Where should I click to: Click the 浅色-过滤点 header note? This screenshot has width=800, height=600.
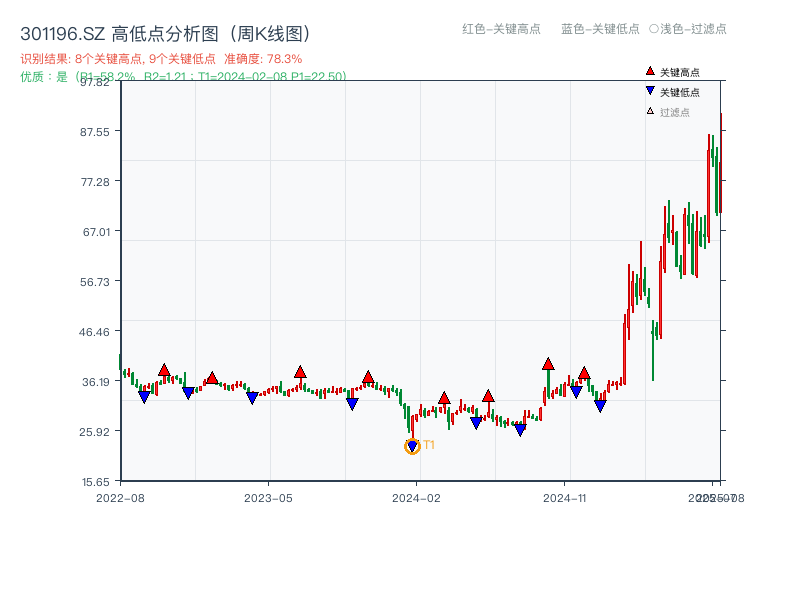tap(688, 29)
